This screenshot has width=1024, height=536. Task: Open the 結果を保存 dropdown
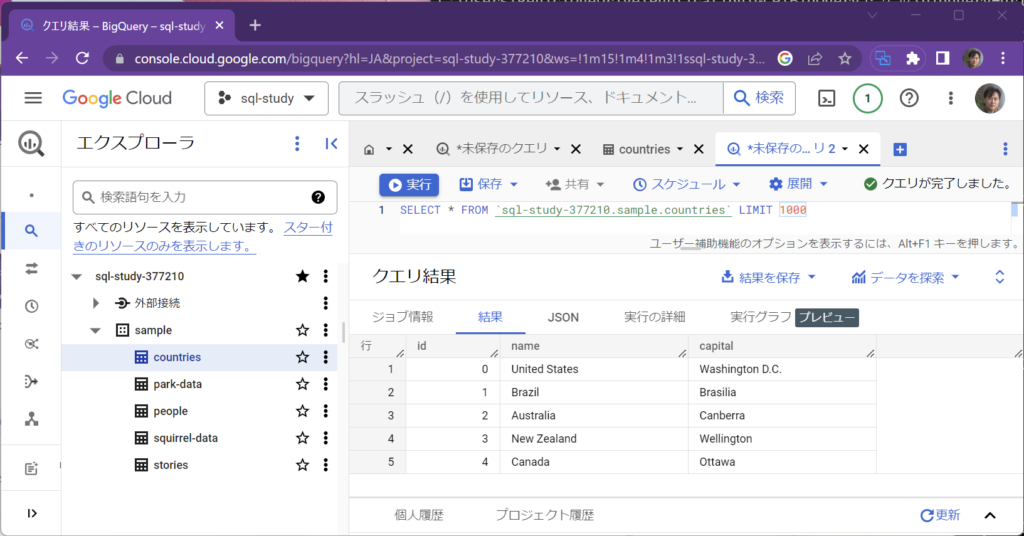click(x=769, y=277)
